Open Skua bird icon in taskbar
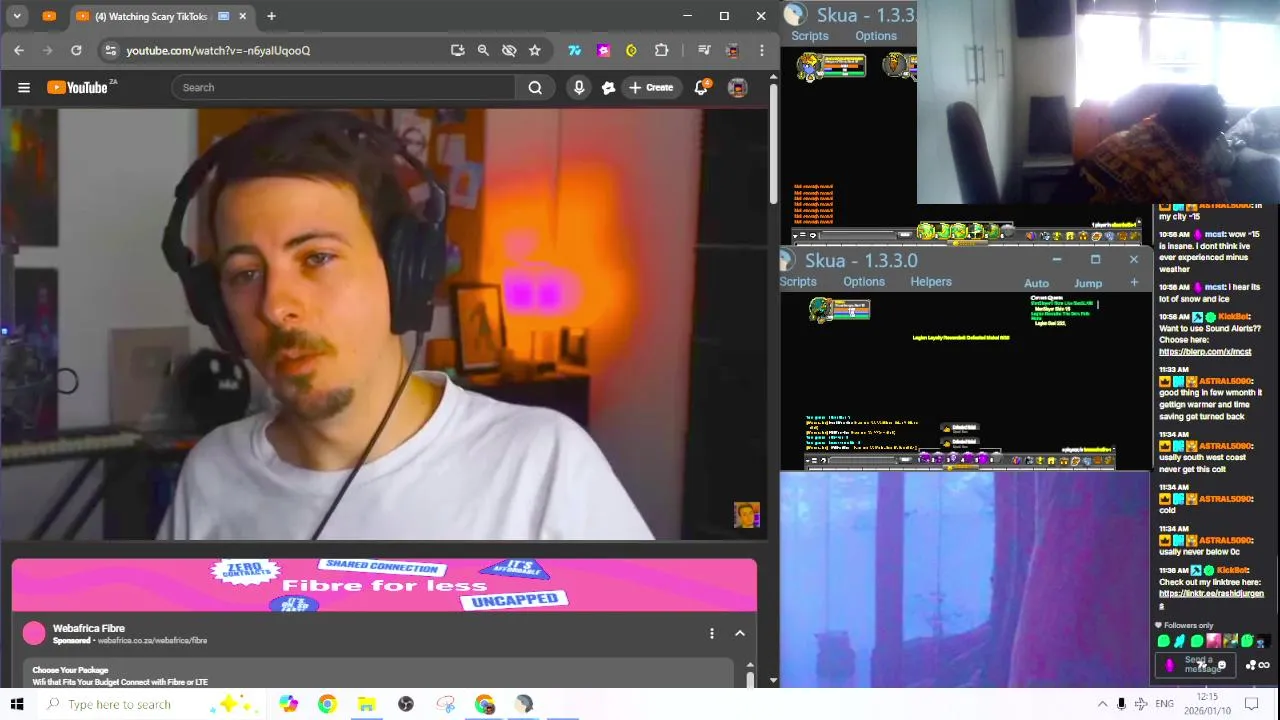 524,704
